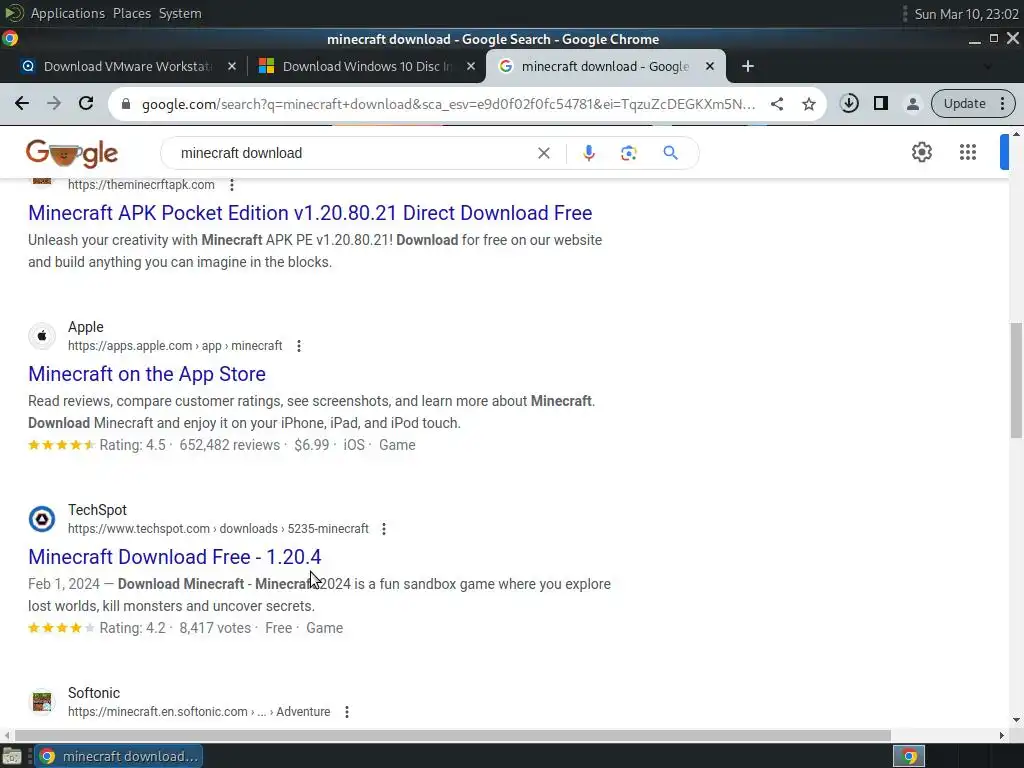Image resolution: width=1024 pixels, height=768 pixels.
Task: Close the Download VMware Workstation tab
Action: (x=231, y=66)
